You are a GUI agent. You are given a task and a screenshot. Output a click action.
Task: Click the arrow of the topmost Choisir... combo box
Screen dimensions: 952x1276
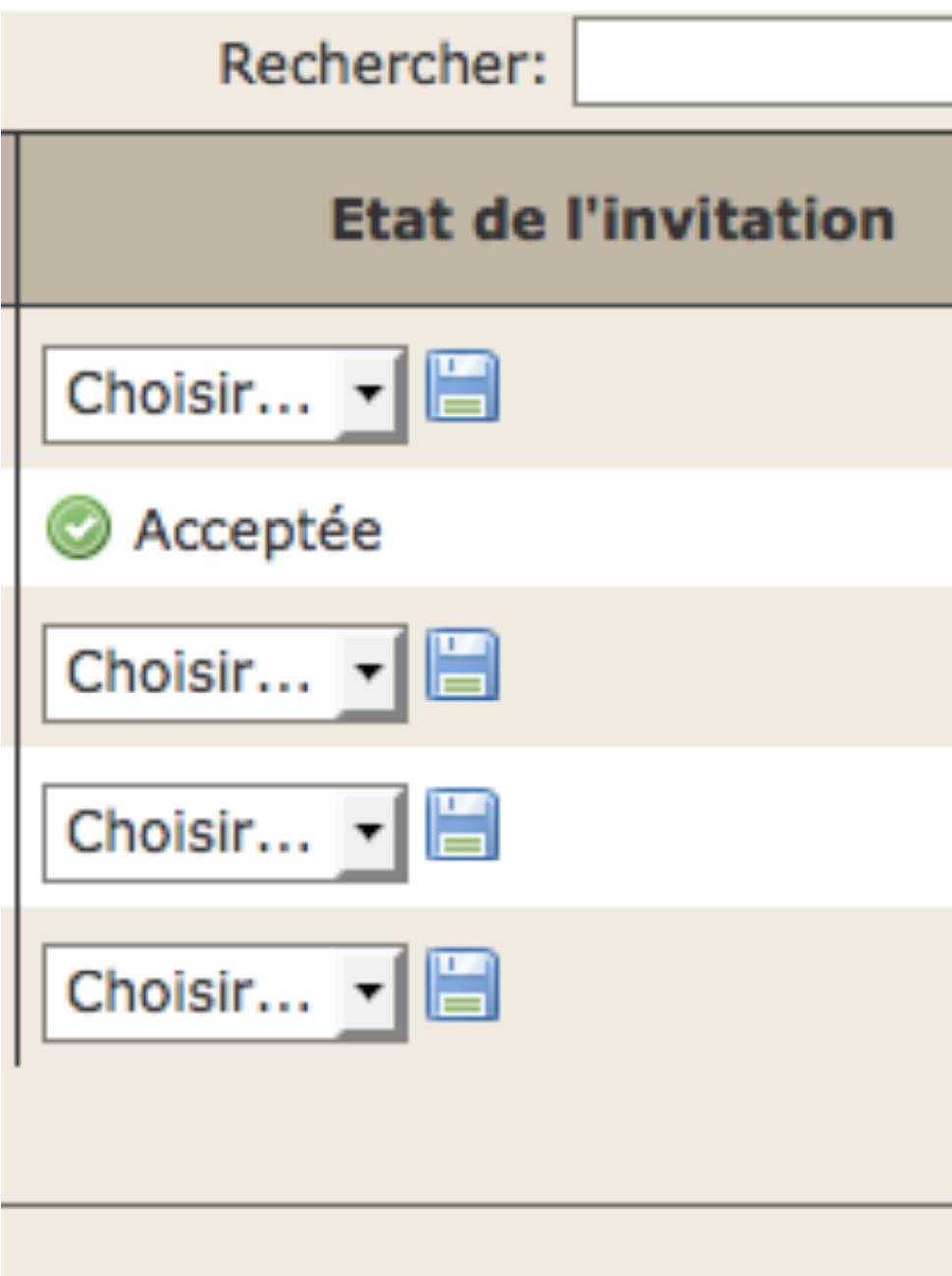[x=368, y=394]
